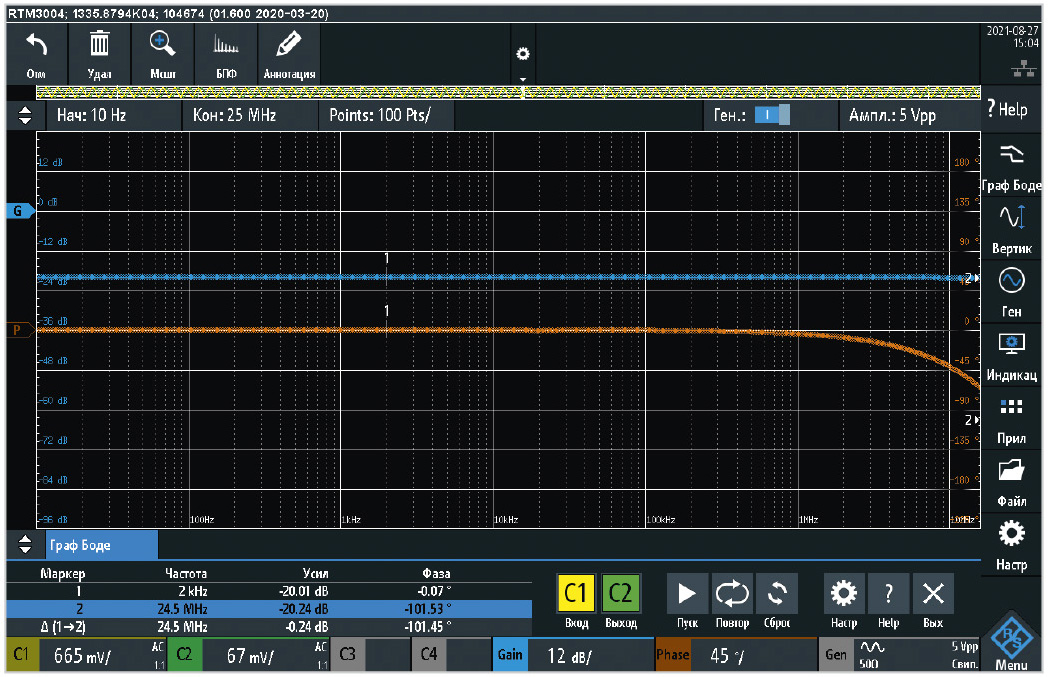Open the R&S Menu button
This screenshot has height=677, width=1049.
click(x=1011, y=642)
